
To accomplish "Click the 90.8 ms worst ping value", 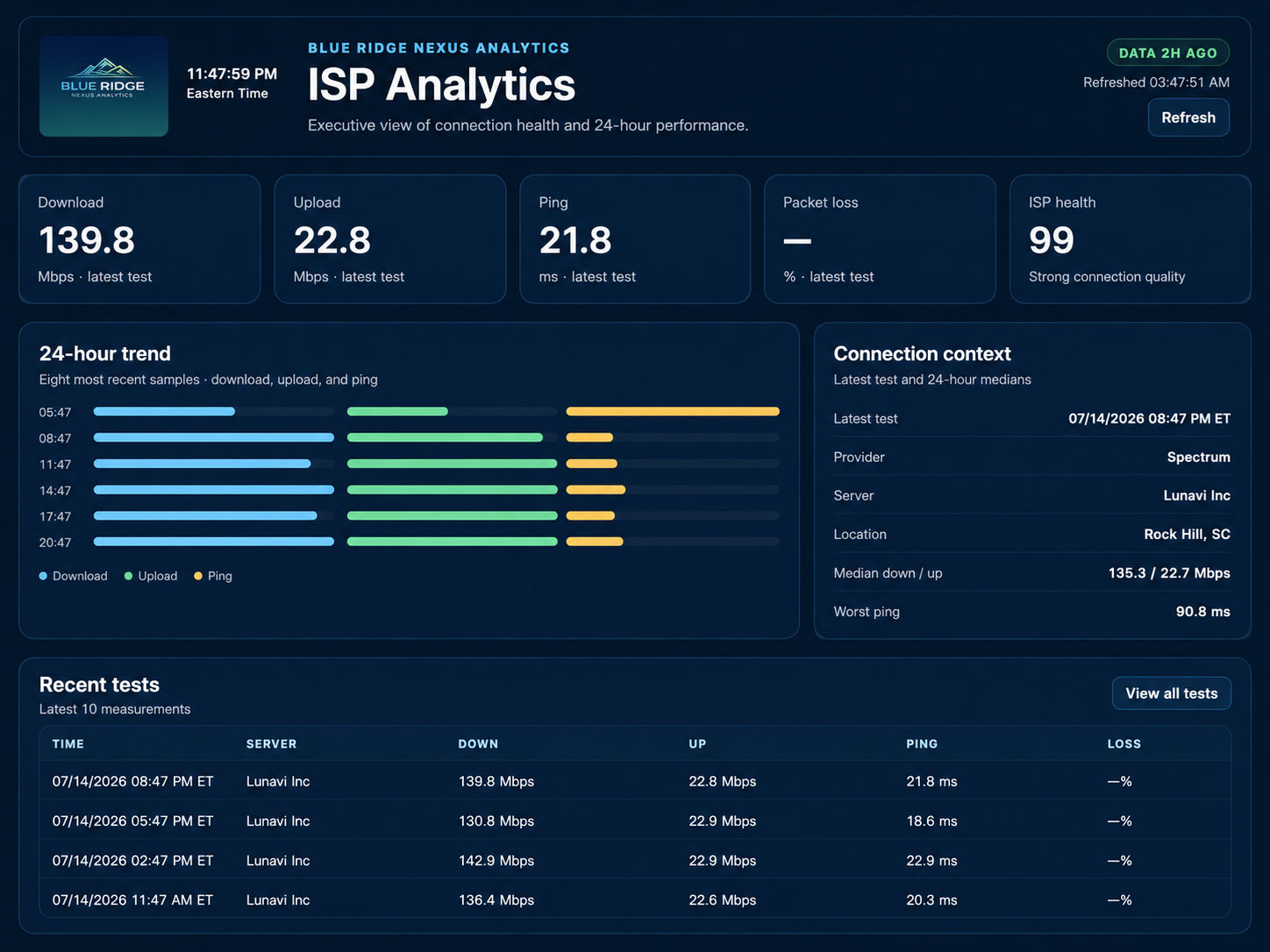I will [1203, 612].
